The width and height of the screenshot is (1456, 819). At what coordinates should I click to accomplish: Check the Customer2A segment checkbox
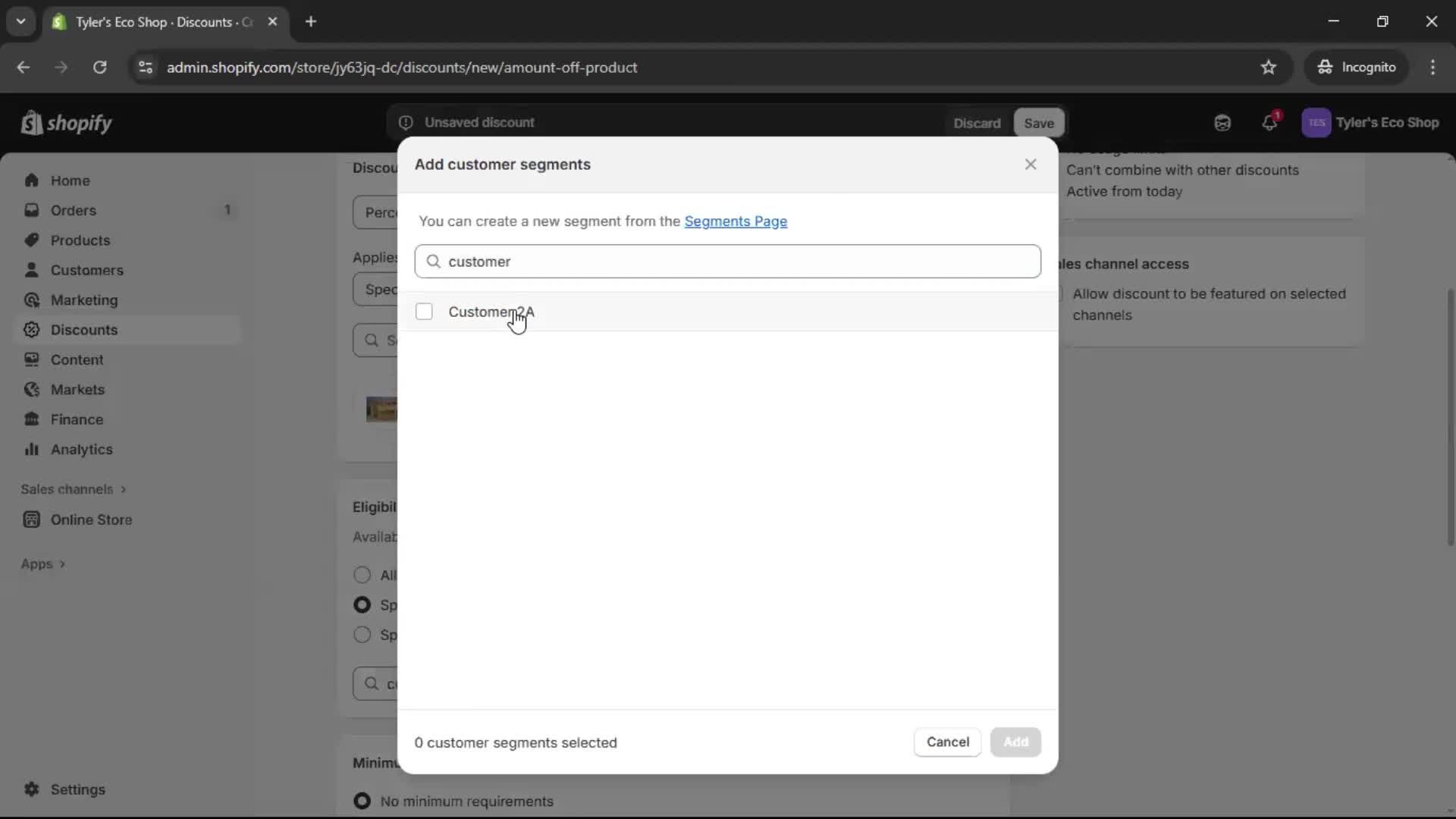pyautogui.click(x=424, y=311)
